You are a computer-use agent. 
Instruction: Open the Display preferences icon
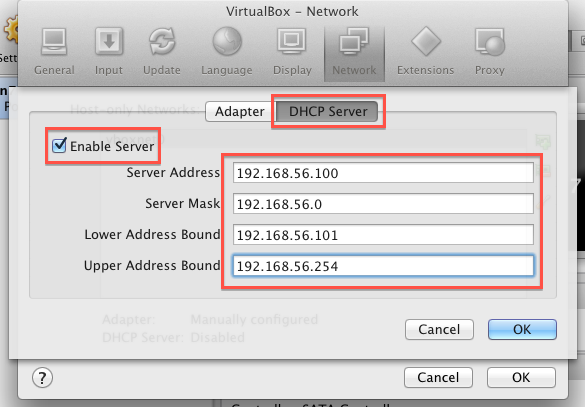click(292, 41)
